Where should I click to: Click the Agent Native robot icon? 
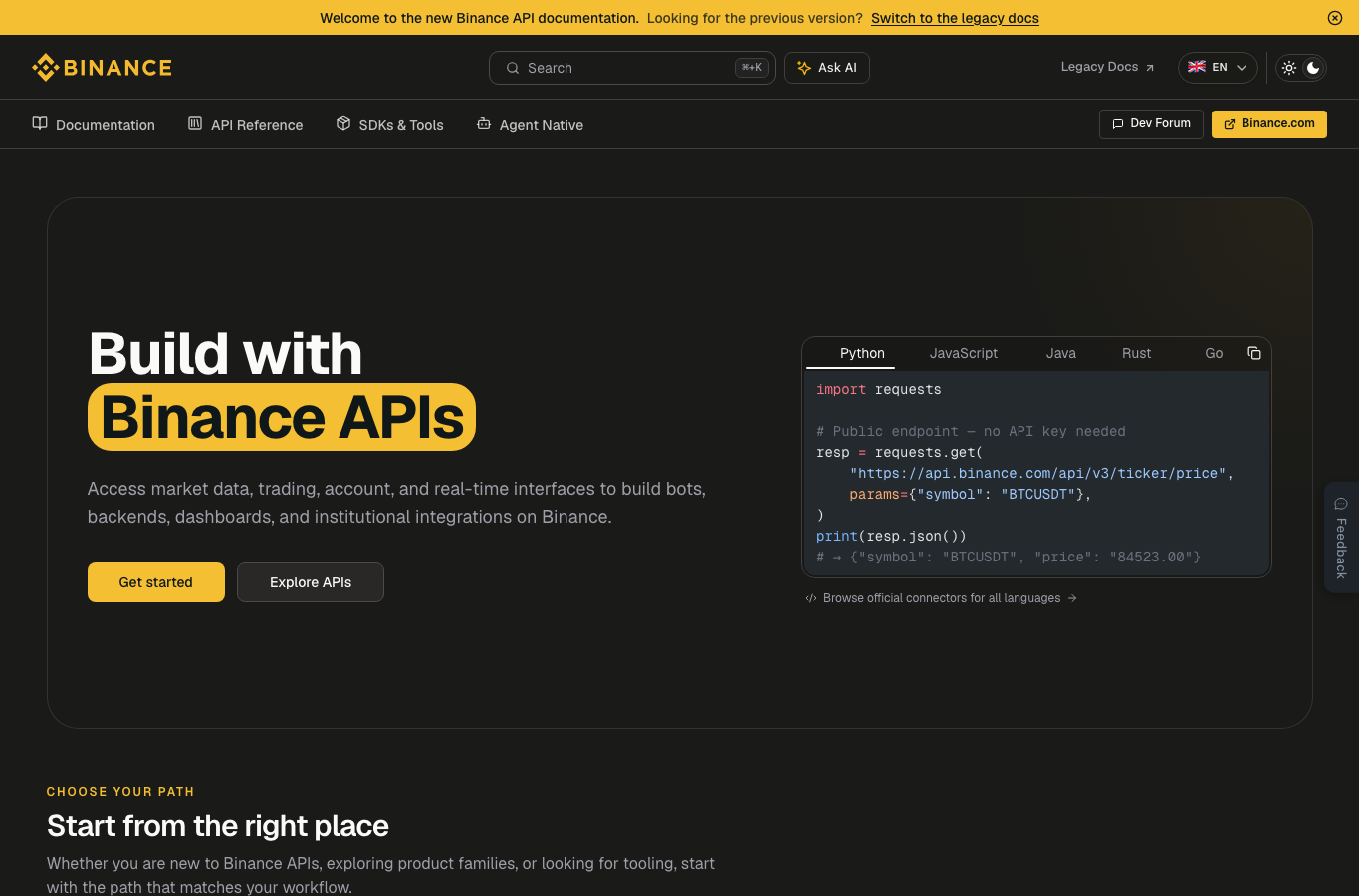click(484, 123)
